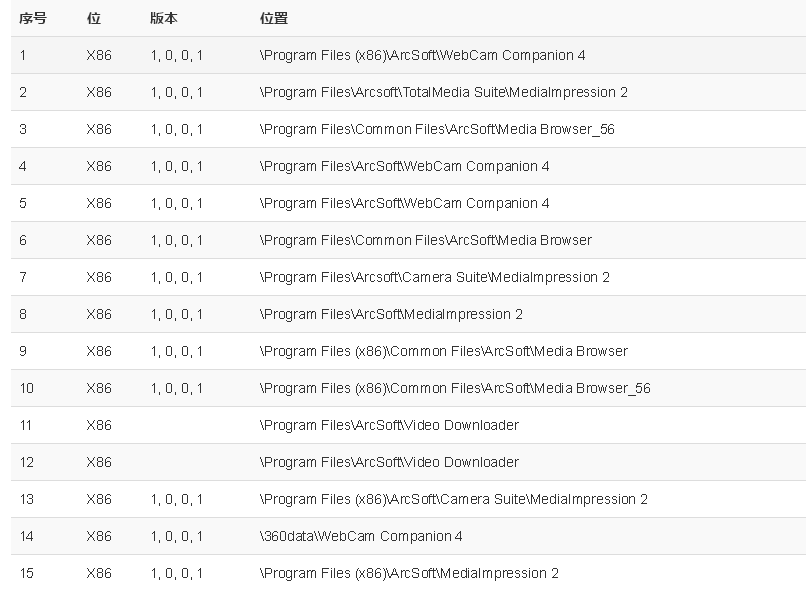
Task: Click version 1, 0, 0, 1 in row 7
Action: (x=177, y=277)
